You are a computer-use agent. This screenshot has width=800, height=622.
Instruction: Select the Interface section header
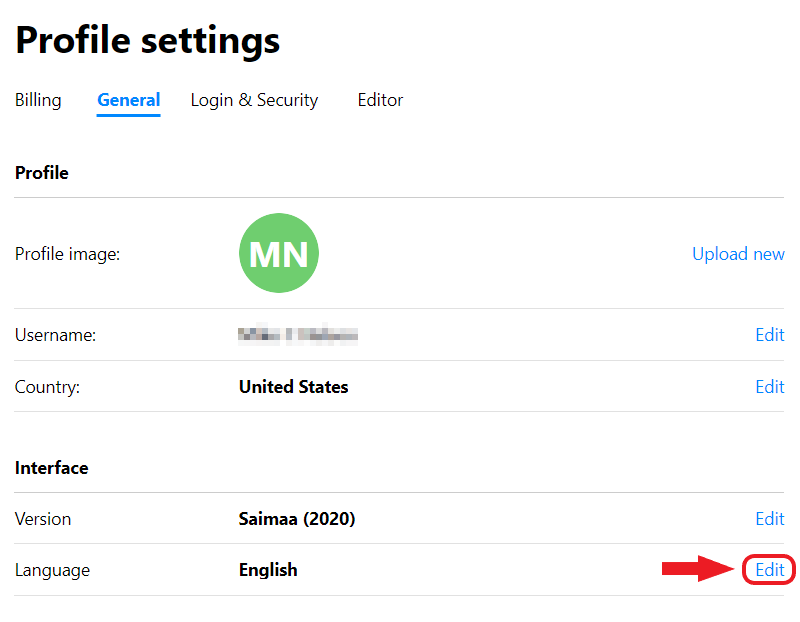click(x=51, y=467)
